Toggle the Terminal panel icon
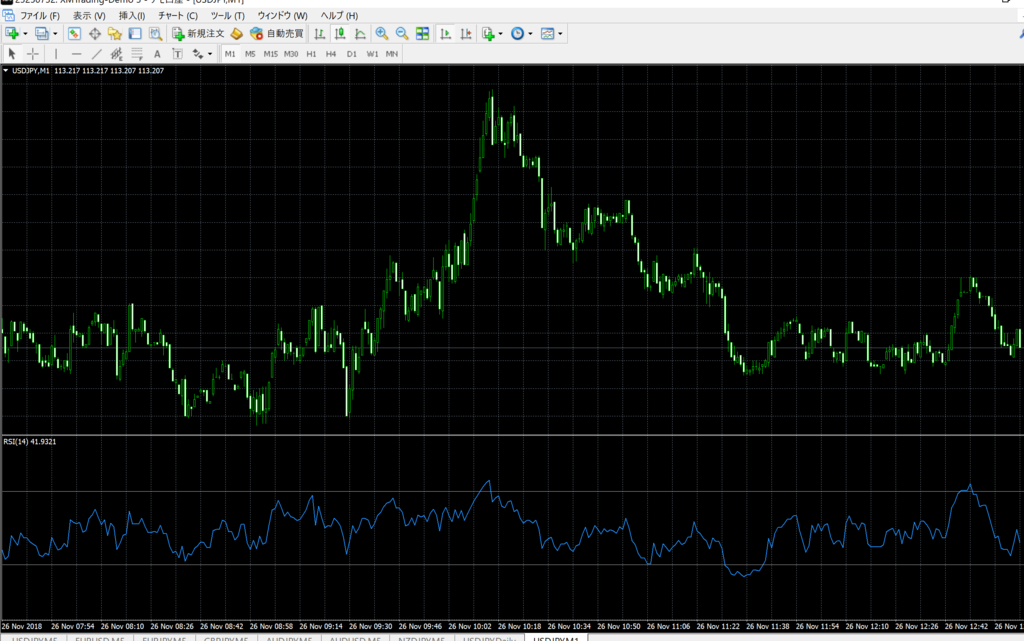Screen dimensions: 1024x641 (135, 33)
